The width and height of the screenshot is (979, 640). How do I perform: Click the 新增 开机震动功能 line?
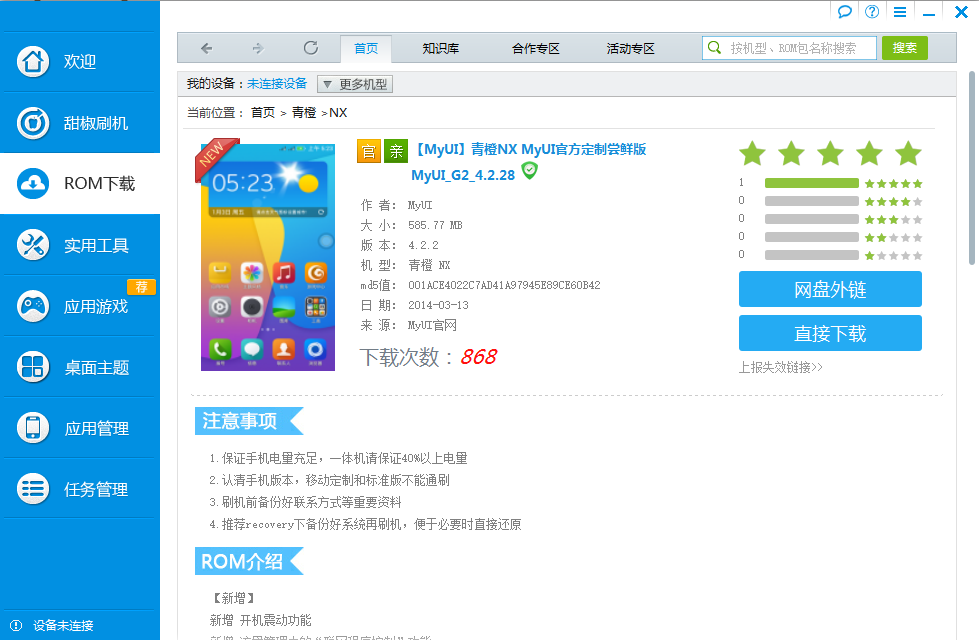[260, 620]
